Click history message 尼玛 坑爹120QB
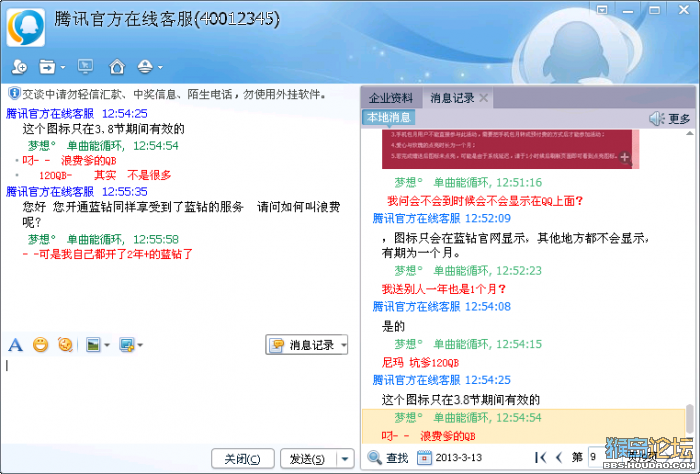The image size is (700, 474). 420,362
